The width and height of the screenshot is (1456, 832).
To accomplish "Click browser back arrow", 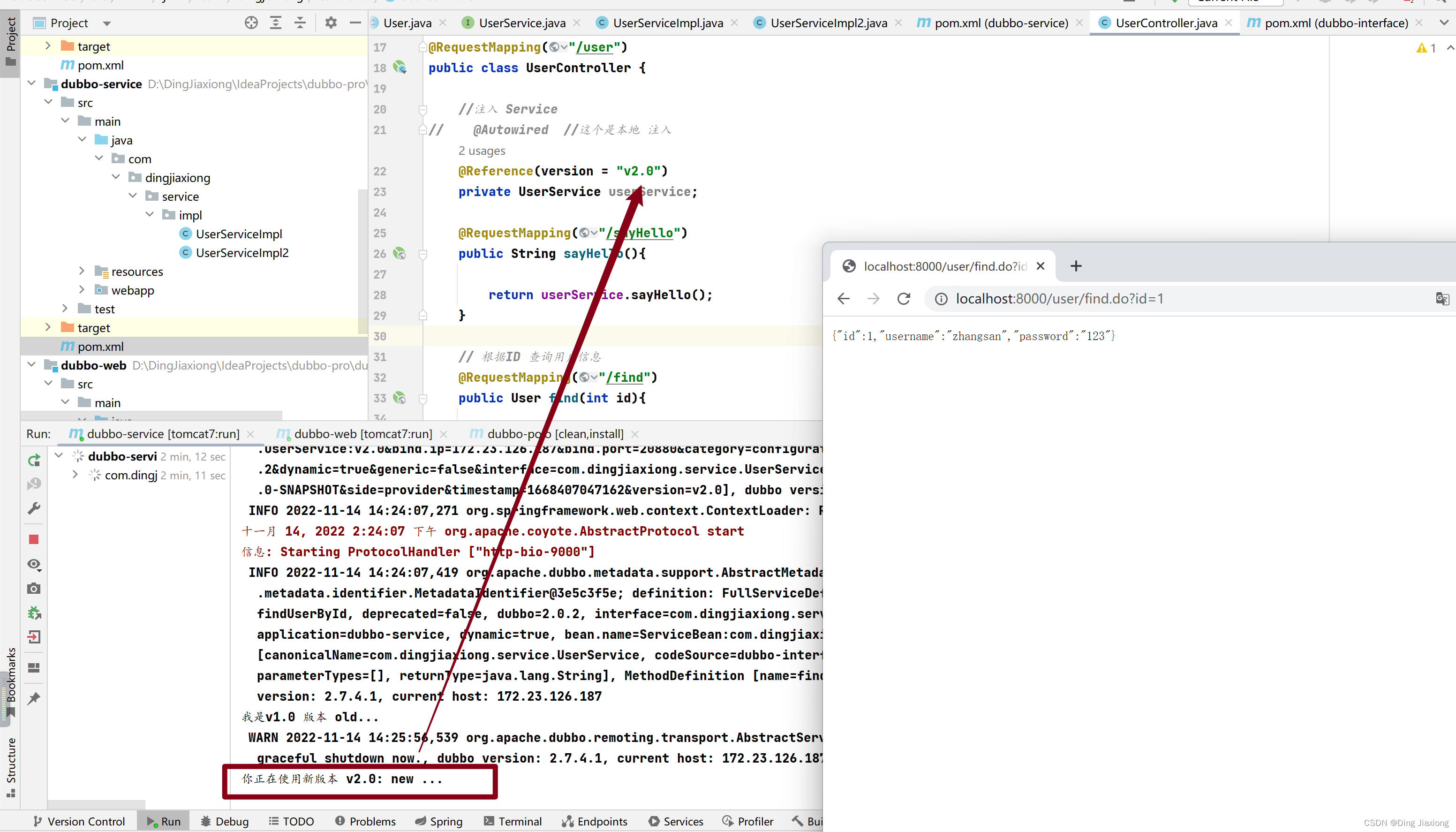I will pos(844,299).
